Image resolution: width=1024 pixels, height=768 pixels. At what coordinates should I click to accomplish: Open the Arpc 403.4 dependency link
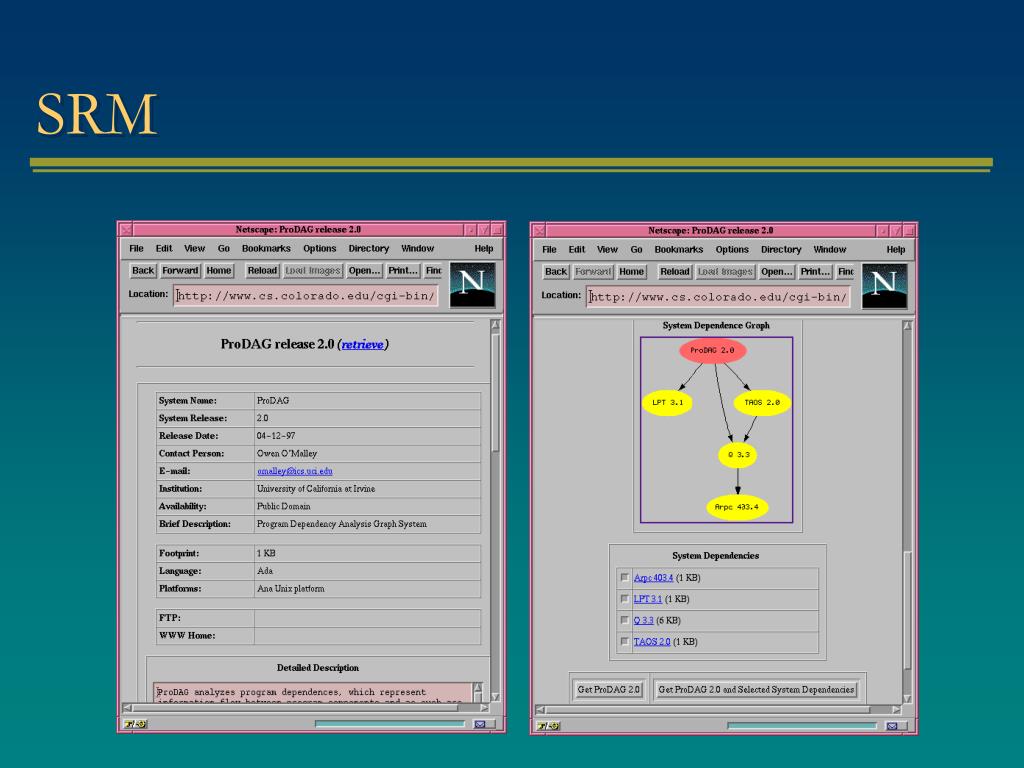pyautogui.click(x=653, y=578)
